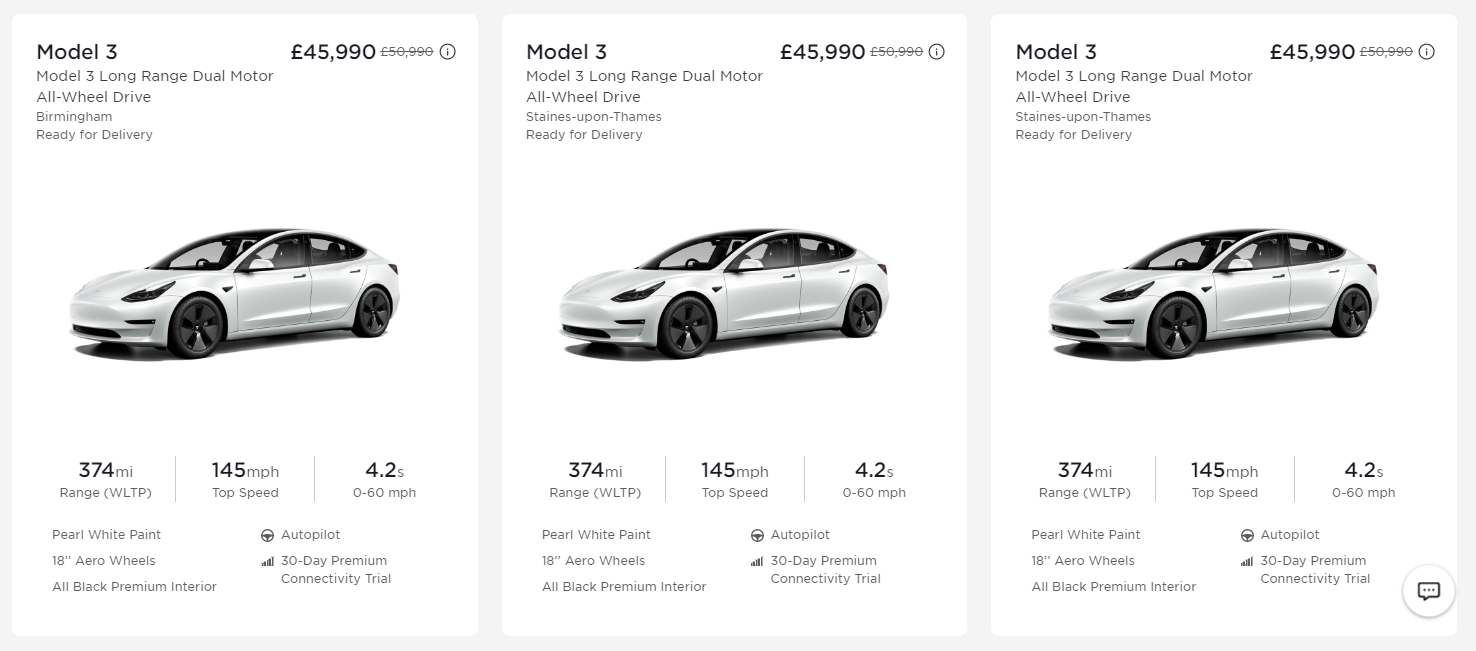
Task: Click the connectivity signal icon on Birmingham card
Action: (267, 562)
